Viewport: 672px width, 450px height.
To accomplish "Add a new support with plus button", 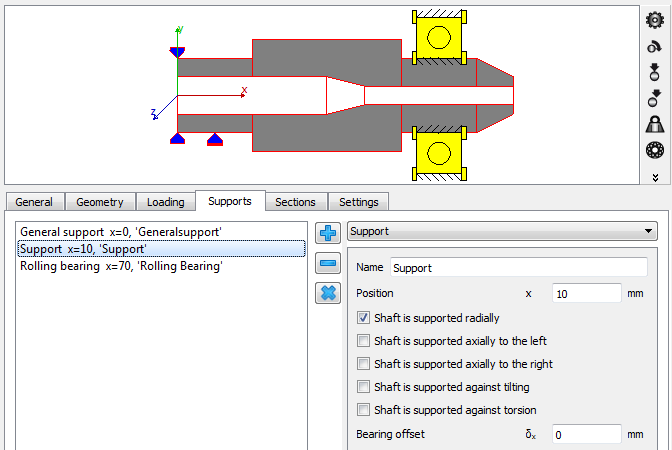I will tap(328, 233).
